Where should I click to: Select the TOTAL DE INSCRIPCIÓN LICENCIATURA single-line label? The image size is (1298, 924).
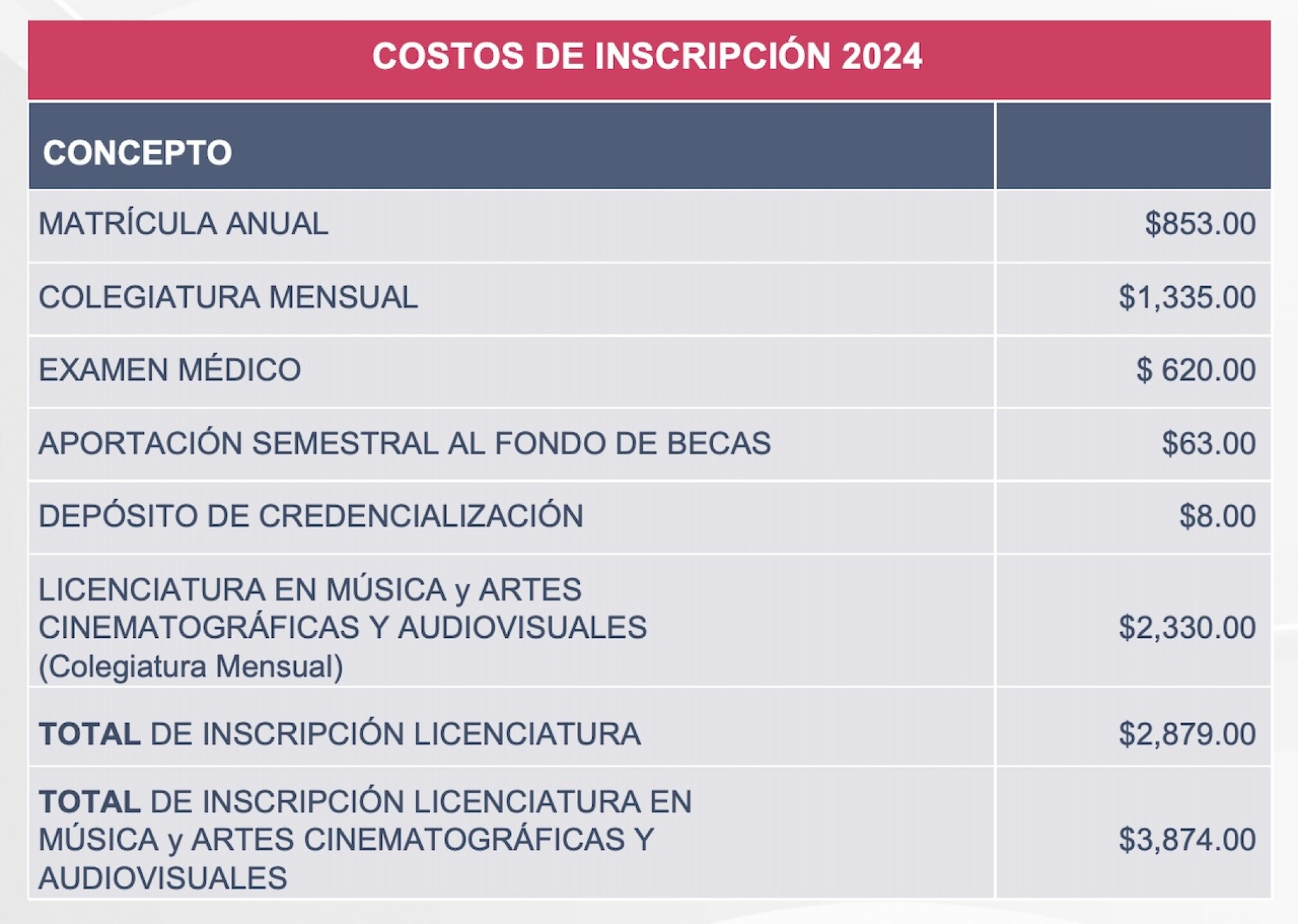click(339, 734)
